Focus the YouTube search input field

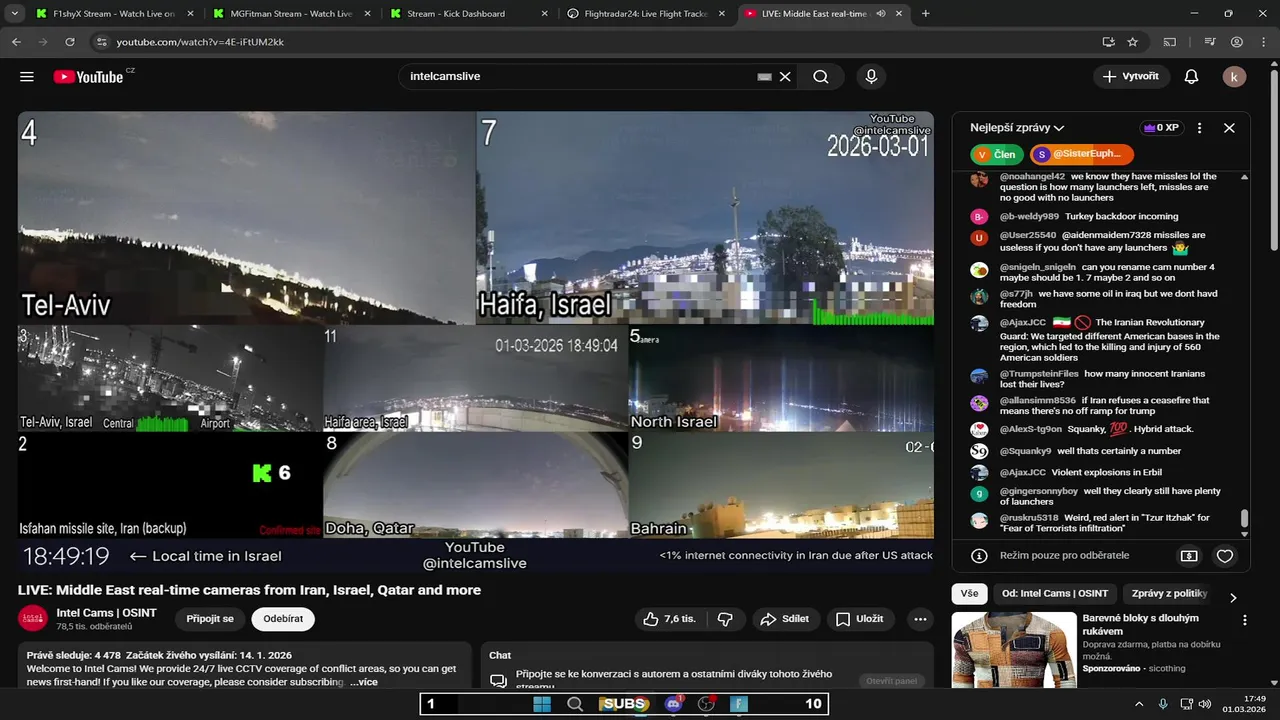coord(580,77)
